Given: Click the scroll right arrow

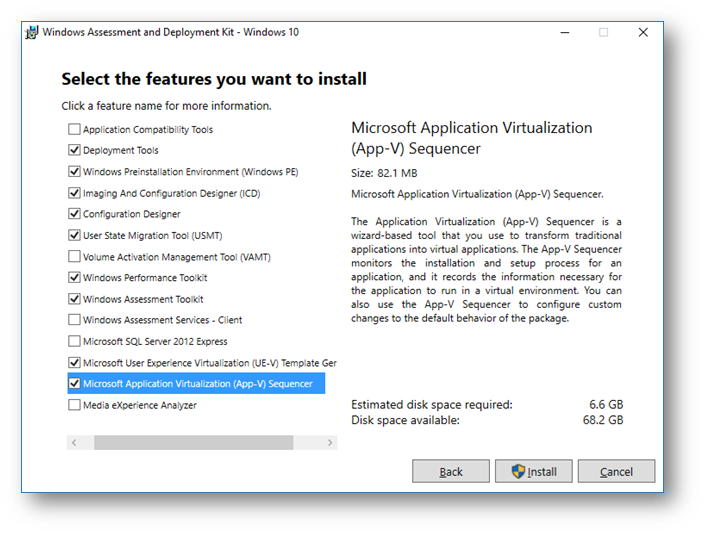Looking at the screenshot, I should pyautogui.click(x=330, y=443).
